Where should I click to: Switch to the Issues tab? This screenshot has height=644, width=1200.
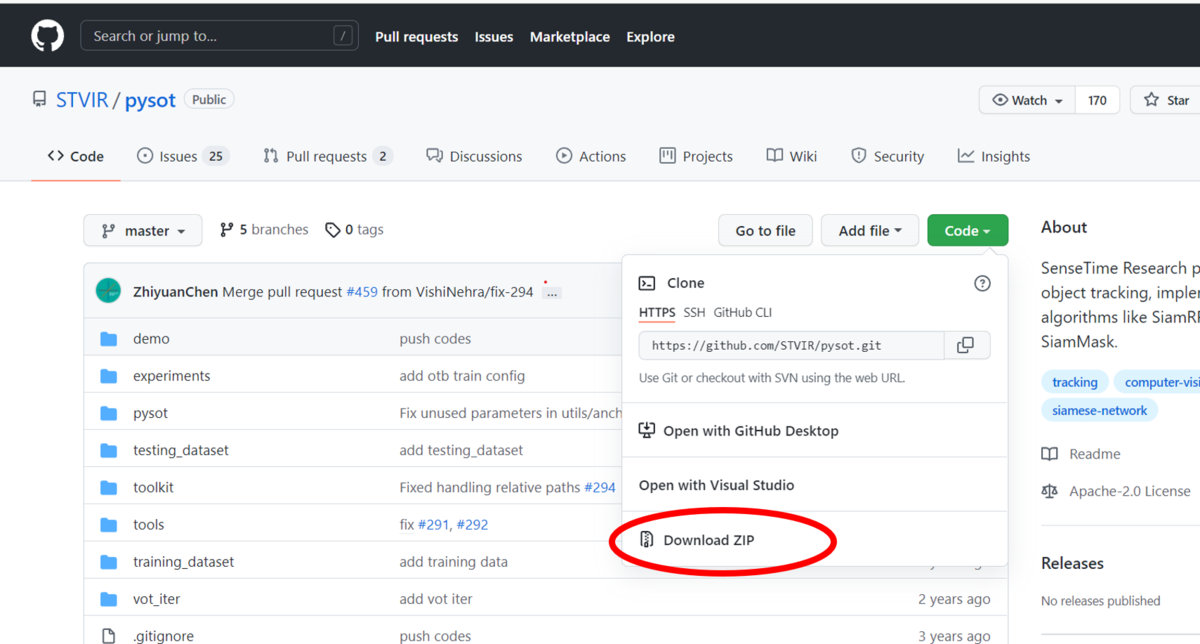(183, 156)
